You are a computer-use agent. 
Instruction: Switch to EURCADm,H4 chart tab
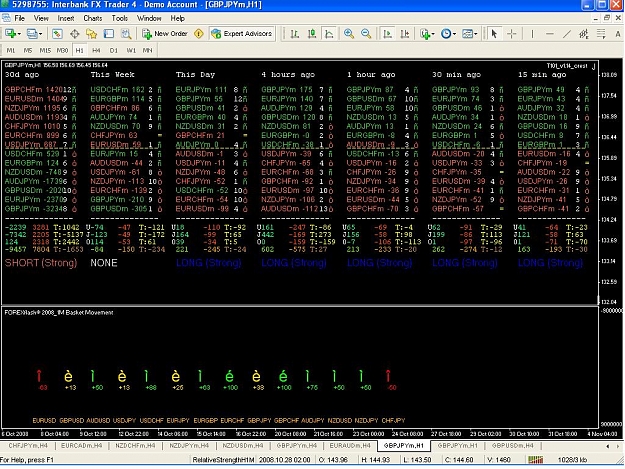(81, 445)
